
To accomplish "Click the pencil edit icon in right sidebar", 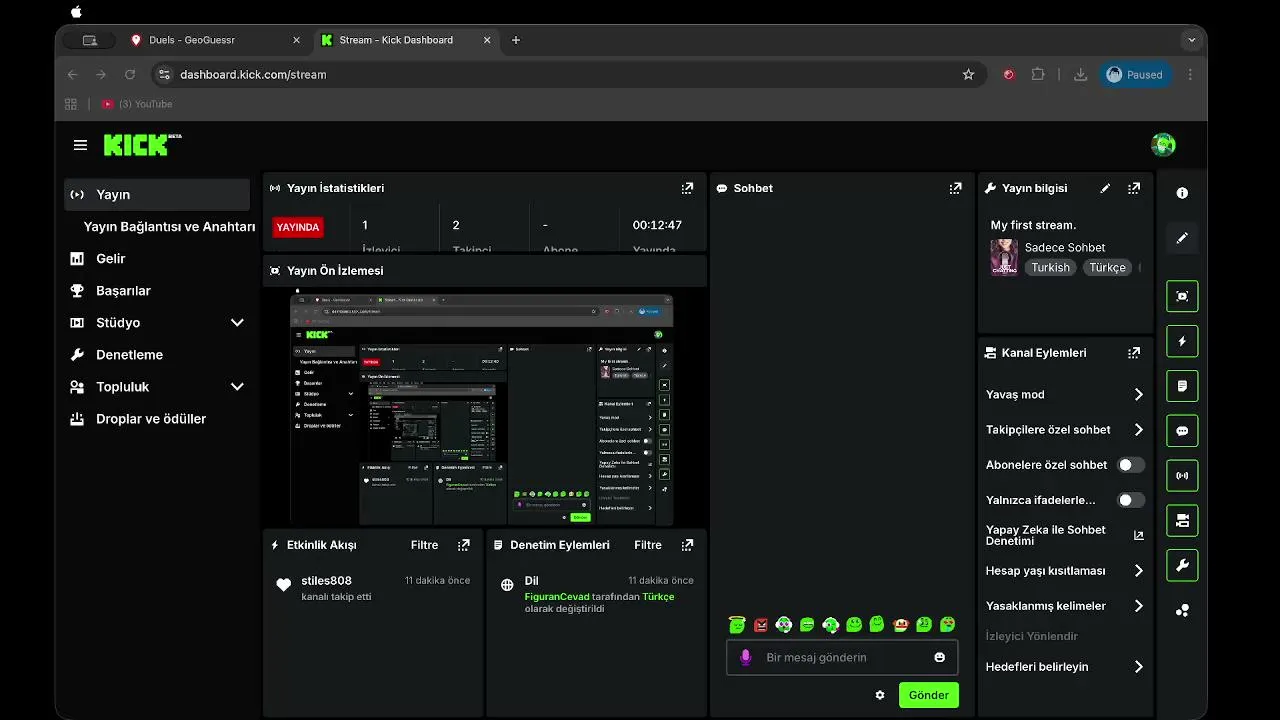I will pos(1182,238).
